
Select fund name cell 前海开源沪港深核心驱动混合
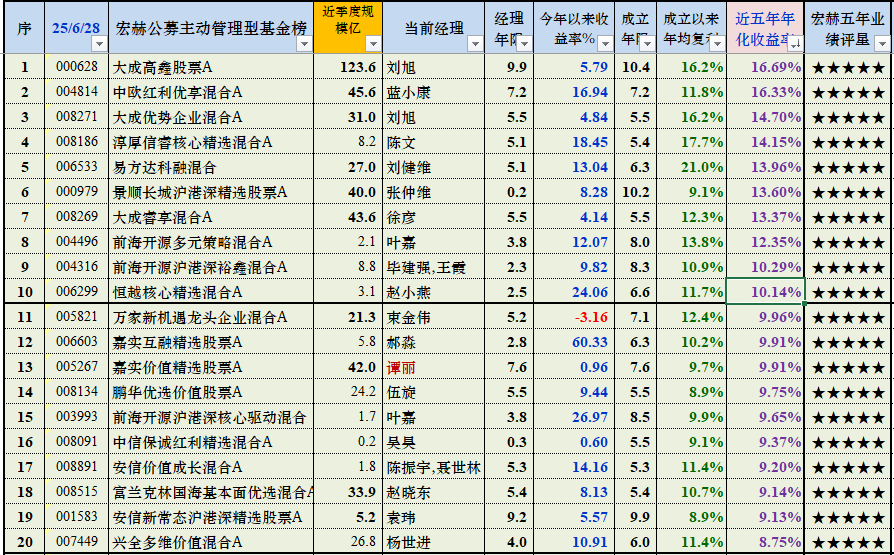pos(211,418)
